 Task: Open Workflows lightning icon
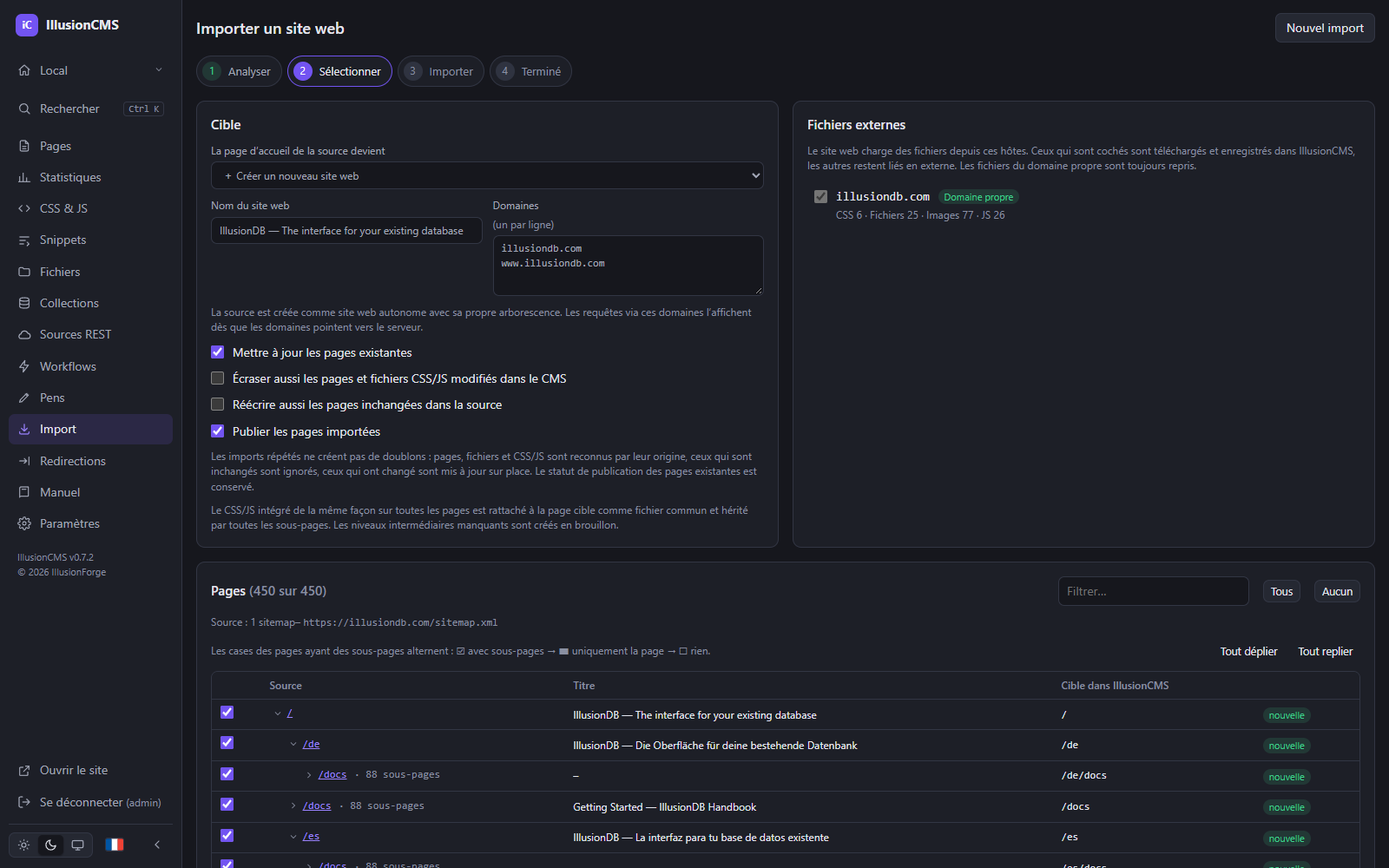(x=24, y=366)
